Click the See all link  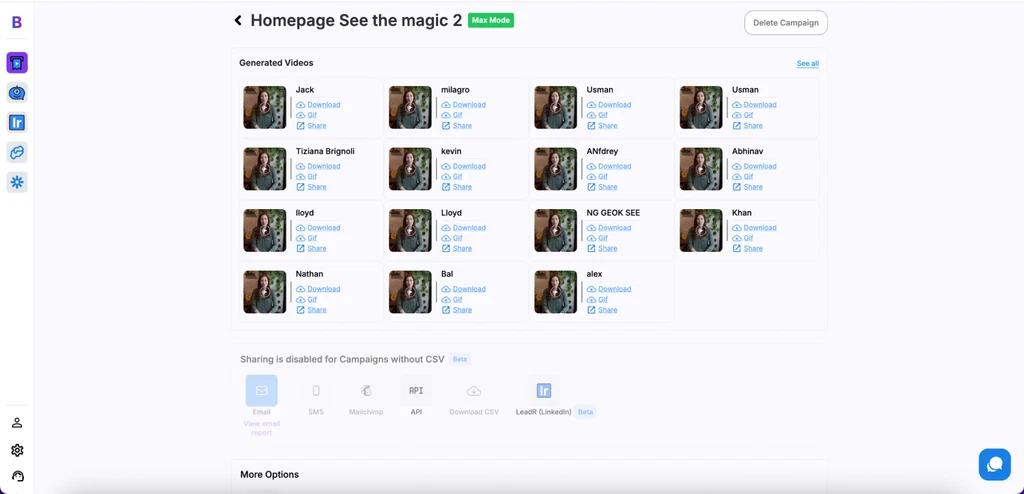pos(807,64)
